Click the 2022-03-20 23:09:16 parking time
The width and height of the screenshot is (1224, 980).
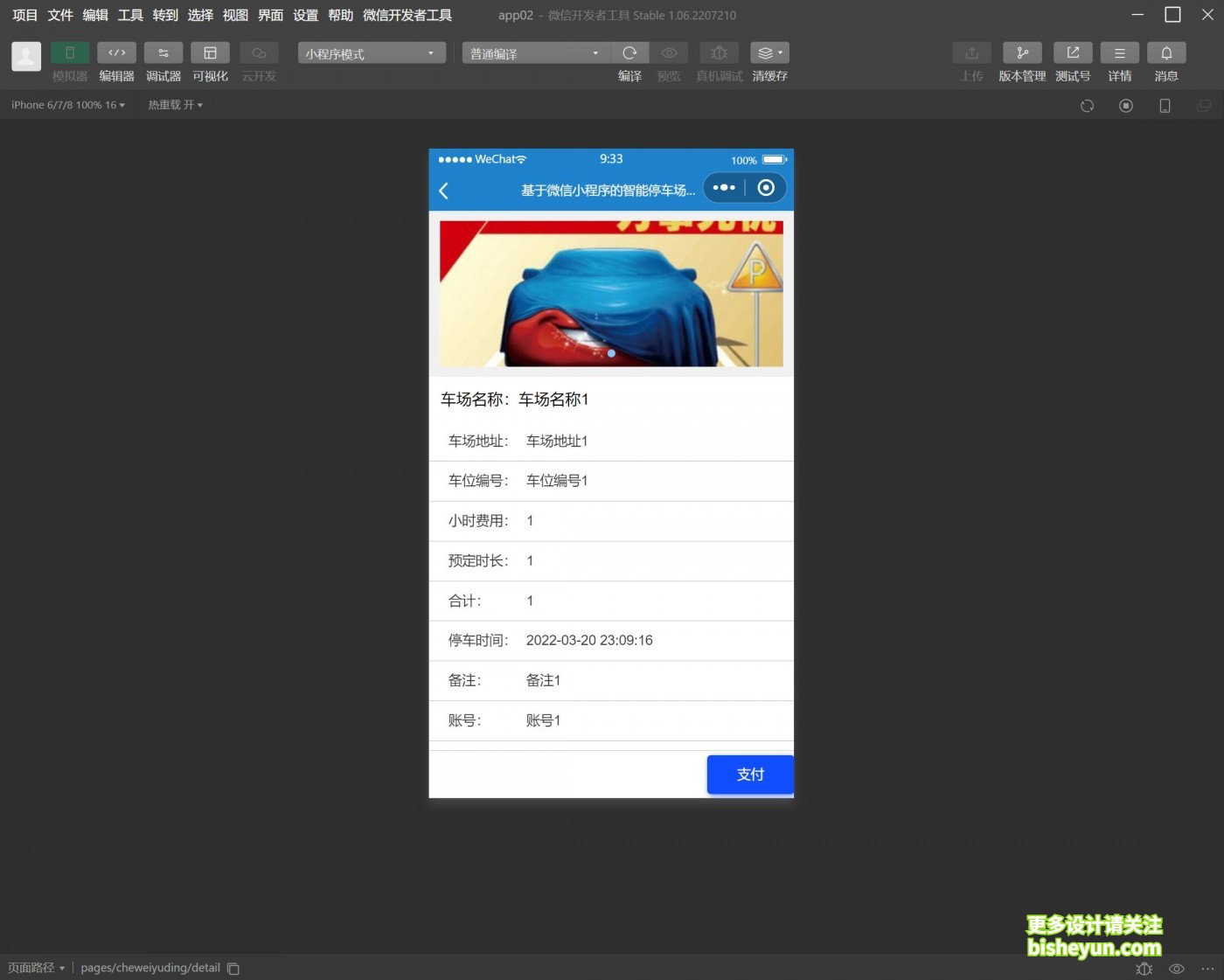(x=589, y=641)
